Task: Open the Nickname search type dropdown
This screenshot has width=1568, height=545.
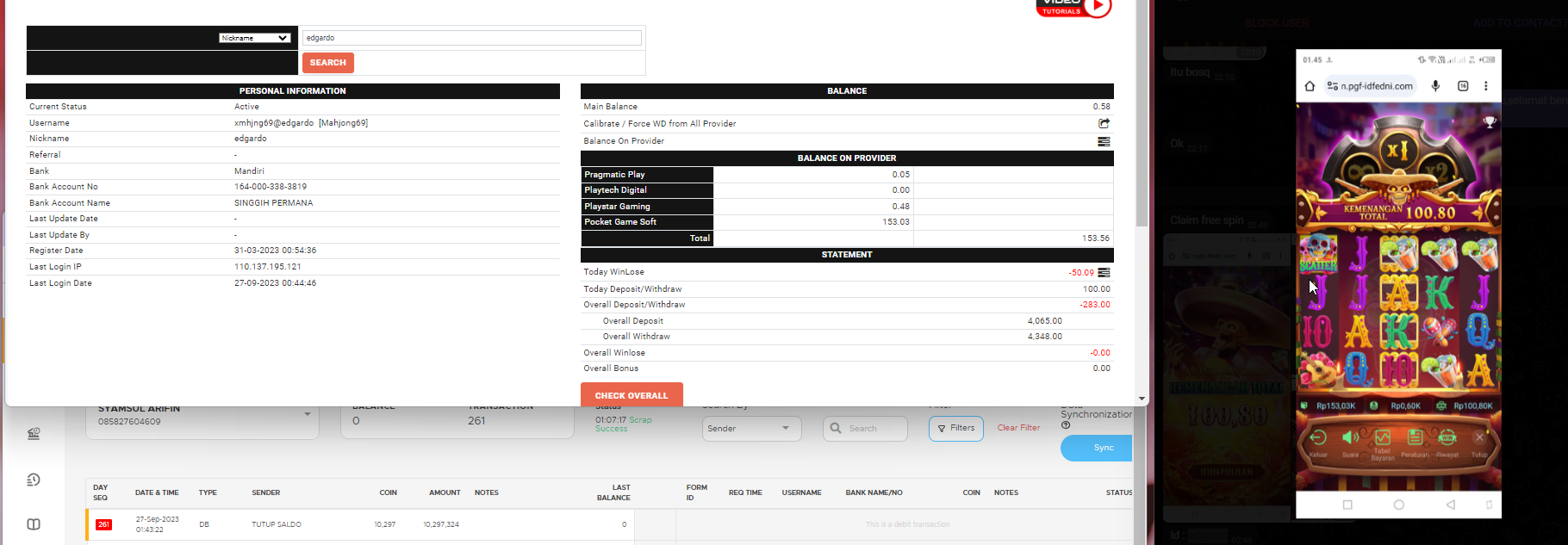Action: point(254,38)
